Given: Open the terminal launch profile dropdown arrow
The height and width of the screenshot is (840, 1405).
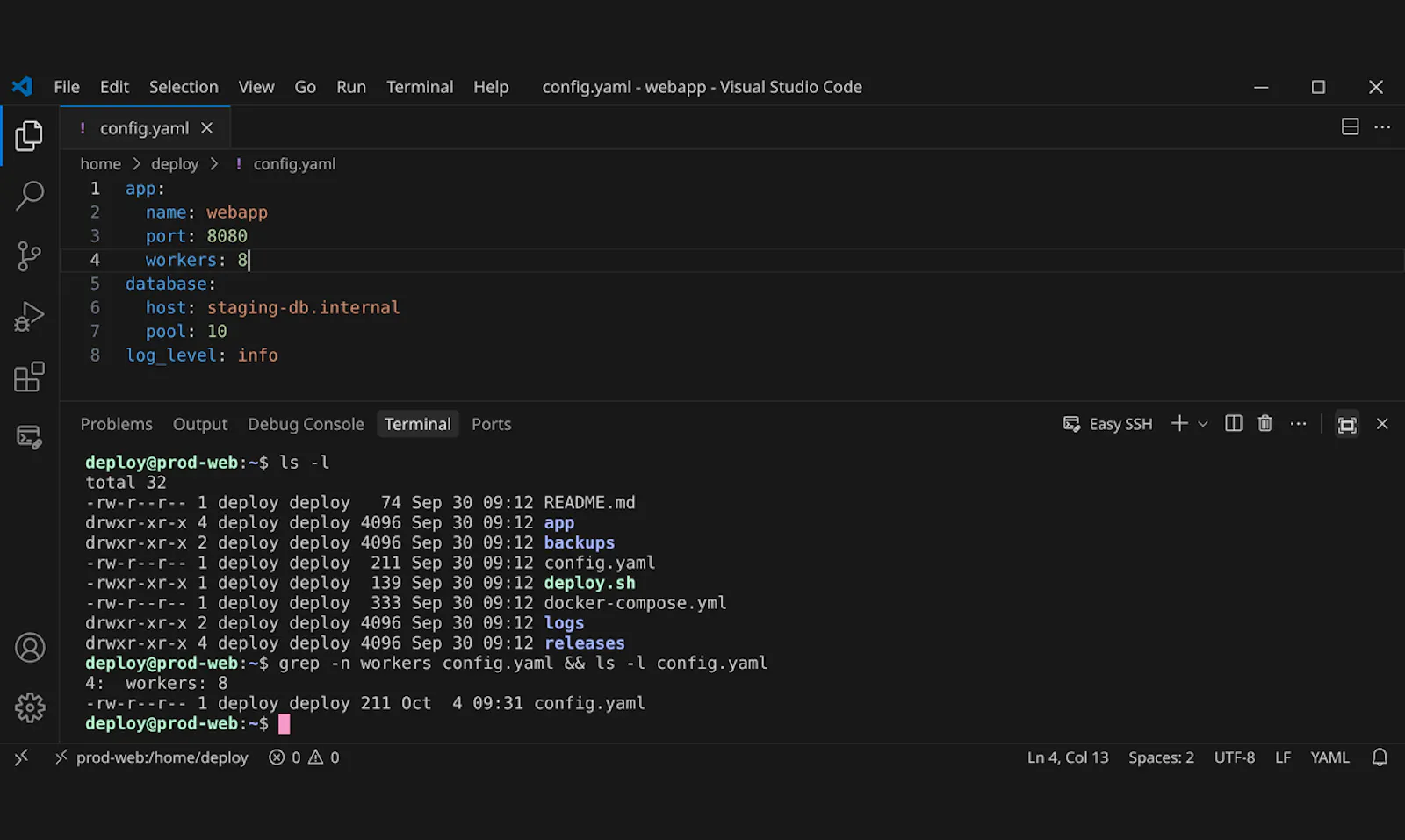Looking at the screenshot, I should [1203, 423].
